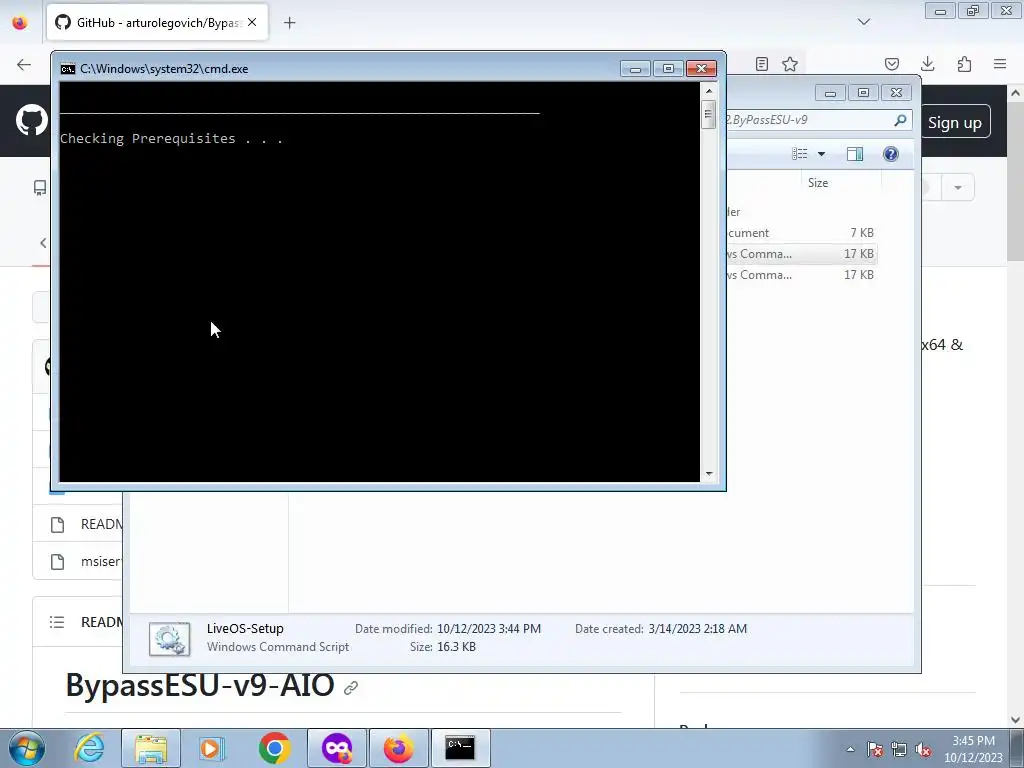Select the 7 KB document file row
The width and height of the screenshot is (1024, 768).
coord(801,232)
